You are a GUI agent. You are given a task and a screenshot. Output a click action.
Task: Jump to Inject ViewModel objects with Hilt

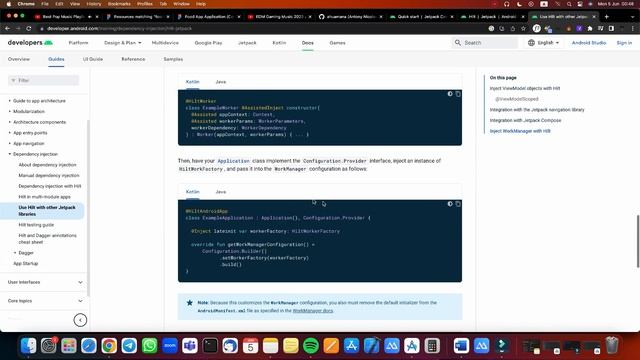525,88
